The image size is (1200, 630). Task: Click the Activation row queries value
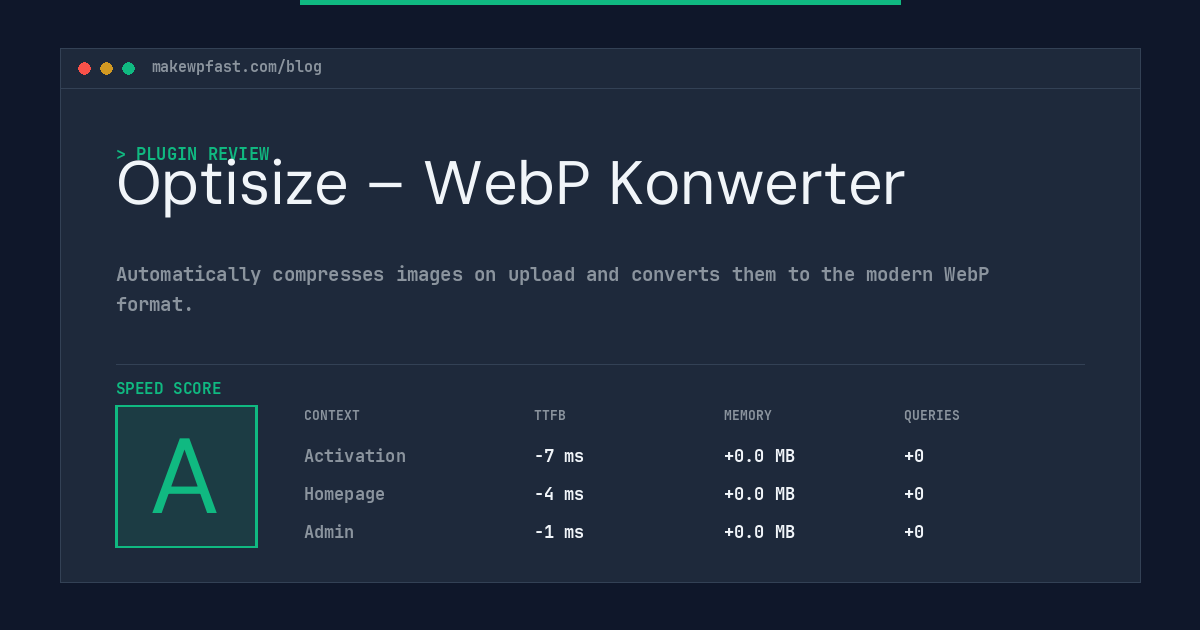click(x=914, y=456)
